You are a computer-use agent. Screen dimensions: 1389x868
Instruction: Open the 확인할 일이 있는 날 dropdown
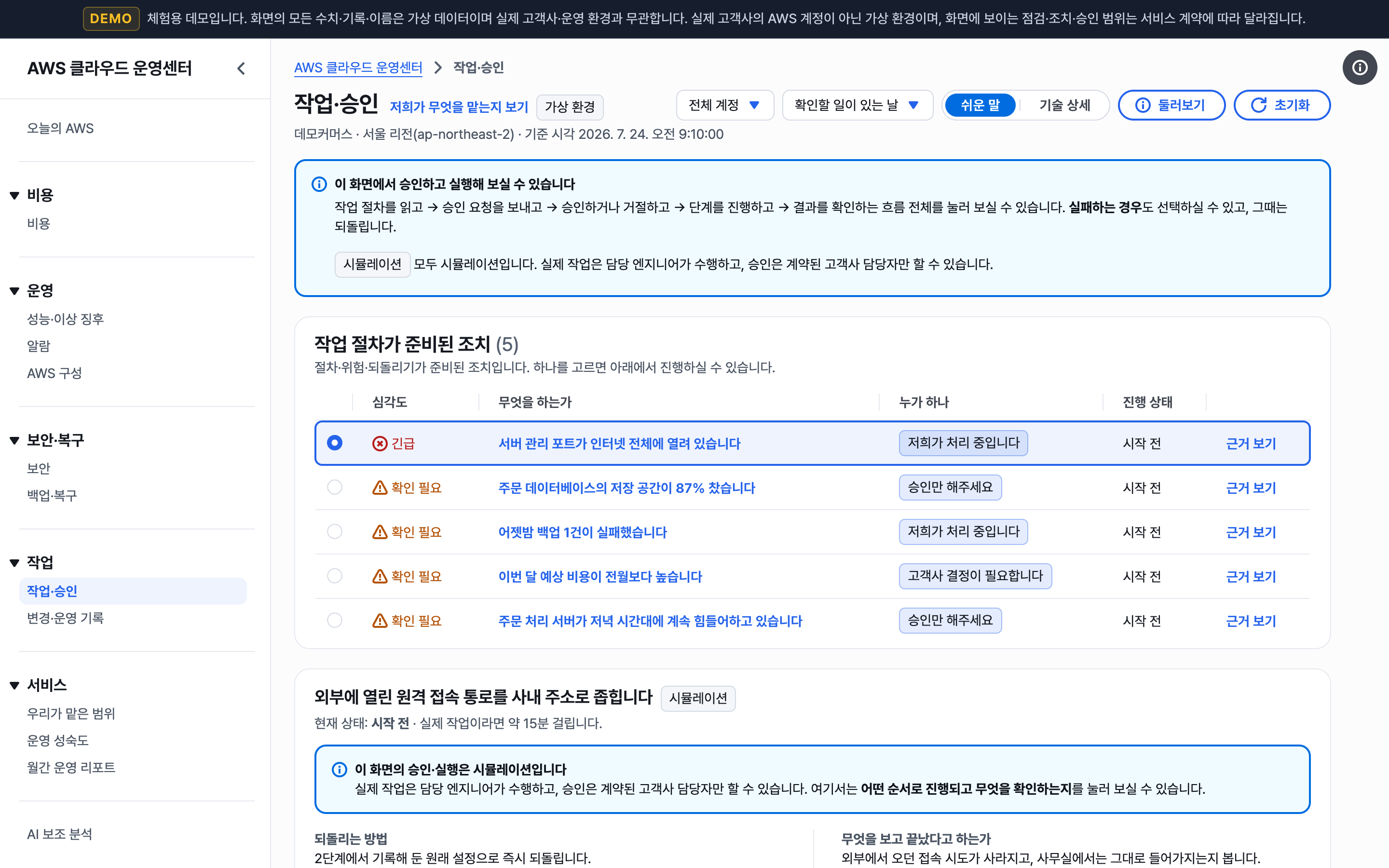[x=858, y=105]
